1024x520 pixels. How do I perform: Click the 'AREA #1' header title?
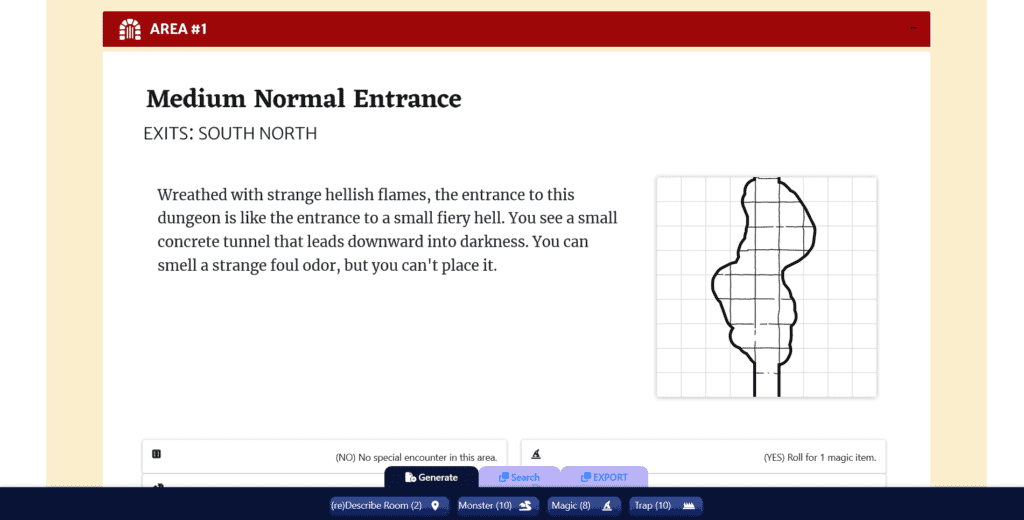click(x=178, y=29)
